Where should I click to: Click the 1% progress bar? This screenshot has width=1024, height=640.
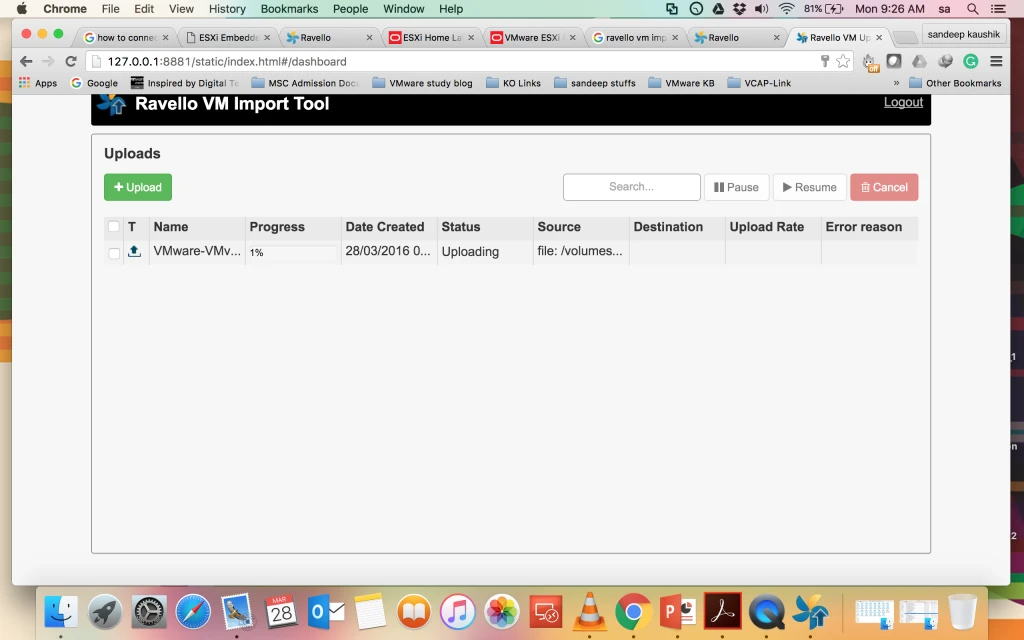click(293, 252)
